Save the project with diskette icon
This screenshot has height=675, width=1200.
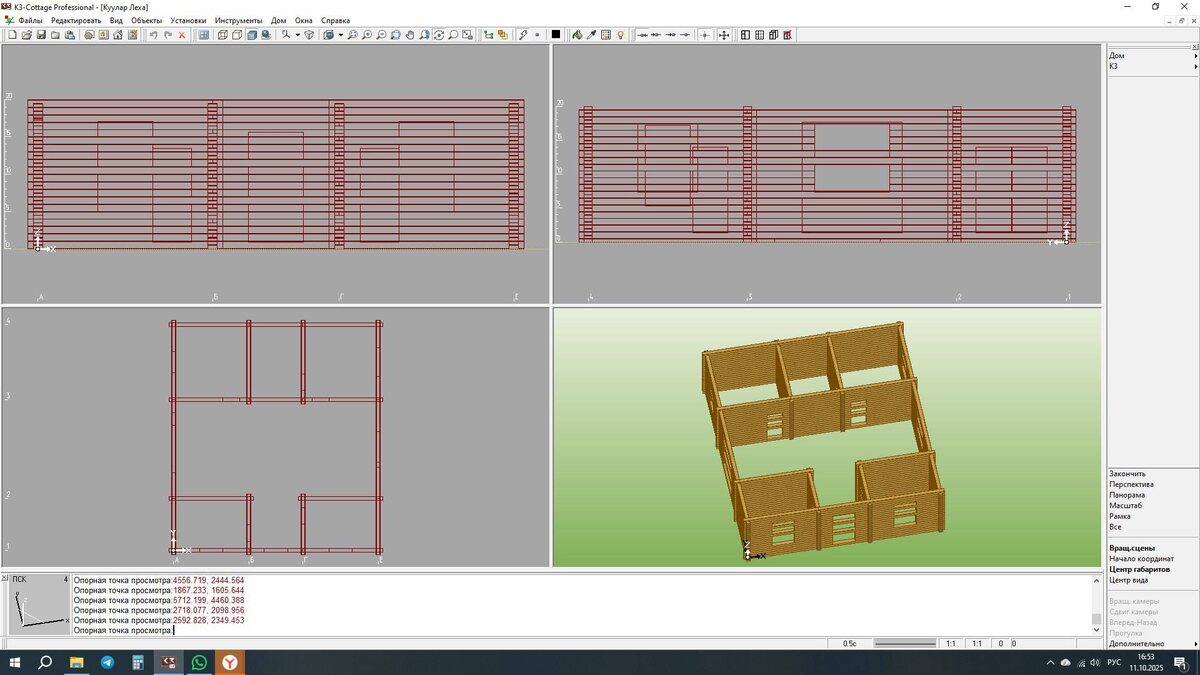(41, 34)
